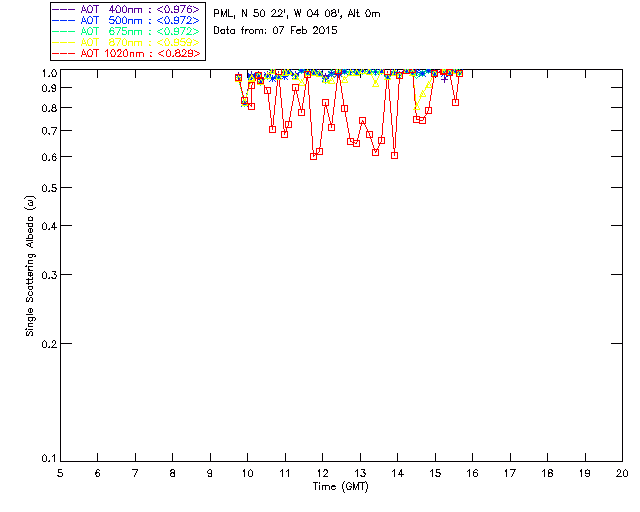This screenshot has width=640, height=512.
Task: Click the AOT 500nm legend entry
Action: pos(126,20)
